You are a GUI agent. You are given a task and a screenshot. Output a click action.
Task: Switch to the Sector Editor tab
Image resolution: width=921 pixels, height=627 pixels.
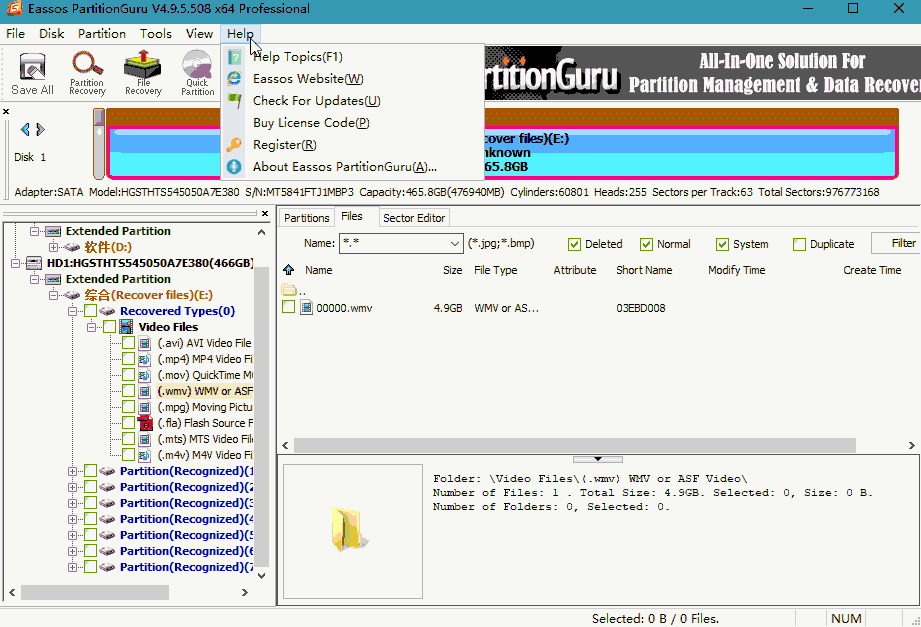click(413, 218)
